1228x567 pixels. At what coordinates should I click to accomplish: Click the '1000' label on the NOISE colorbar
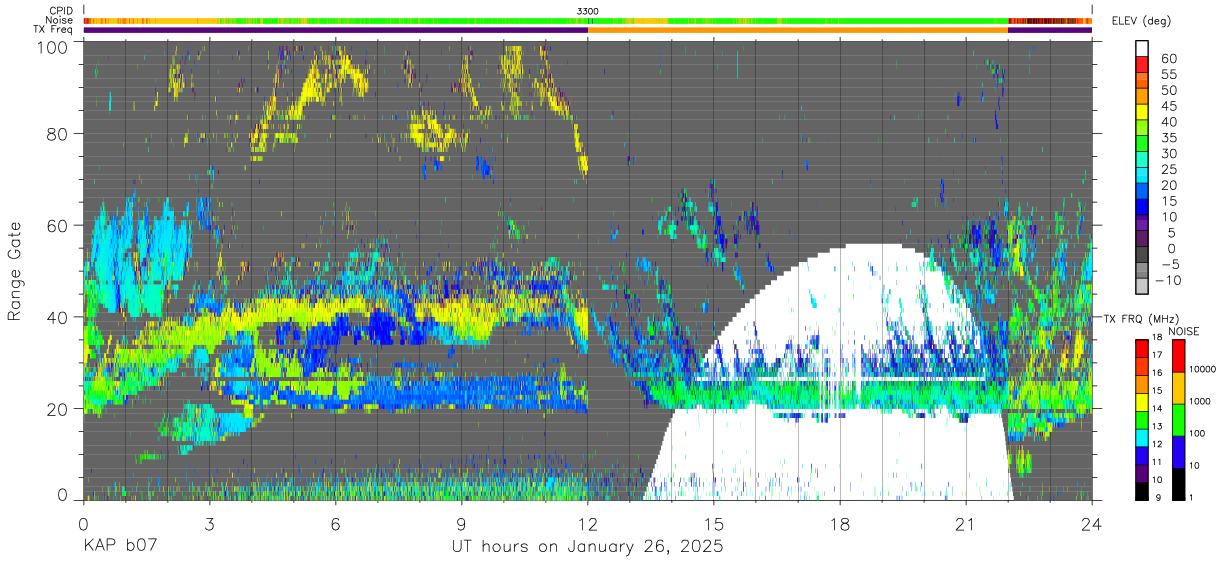tap(1201, 401)
